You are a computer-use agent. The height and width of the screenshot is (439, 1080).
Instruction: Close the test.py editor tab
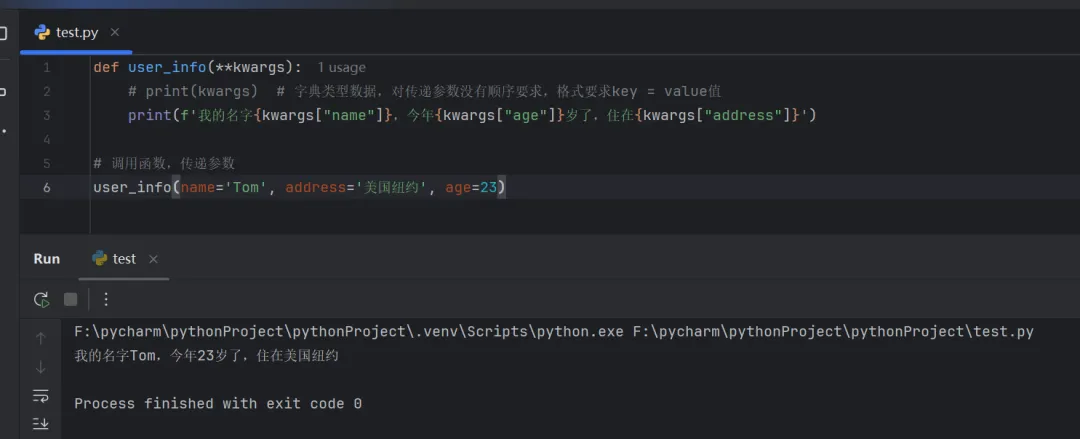[115, 33]
